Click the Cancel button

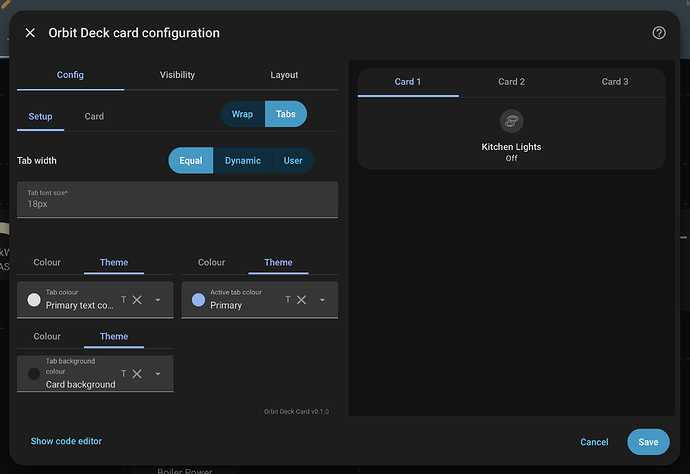tap(594, 442)
